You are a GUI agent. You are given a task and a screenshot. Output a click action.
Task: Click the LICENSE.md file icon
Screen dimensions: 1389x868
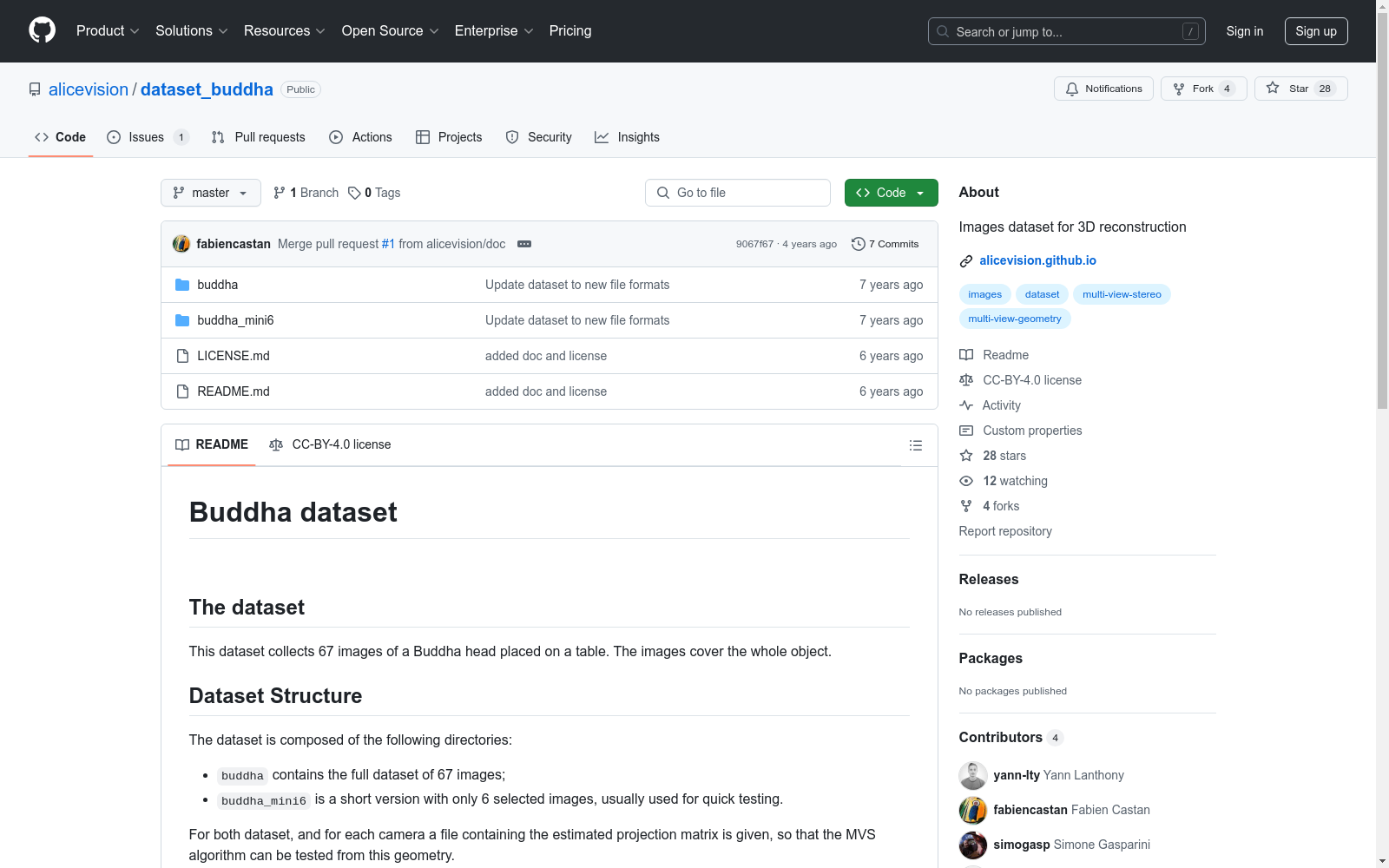[x=182, y=356]
